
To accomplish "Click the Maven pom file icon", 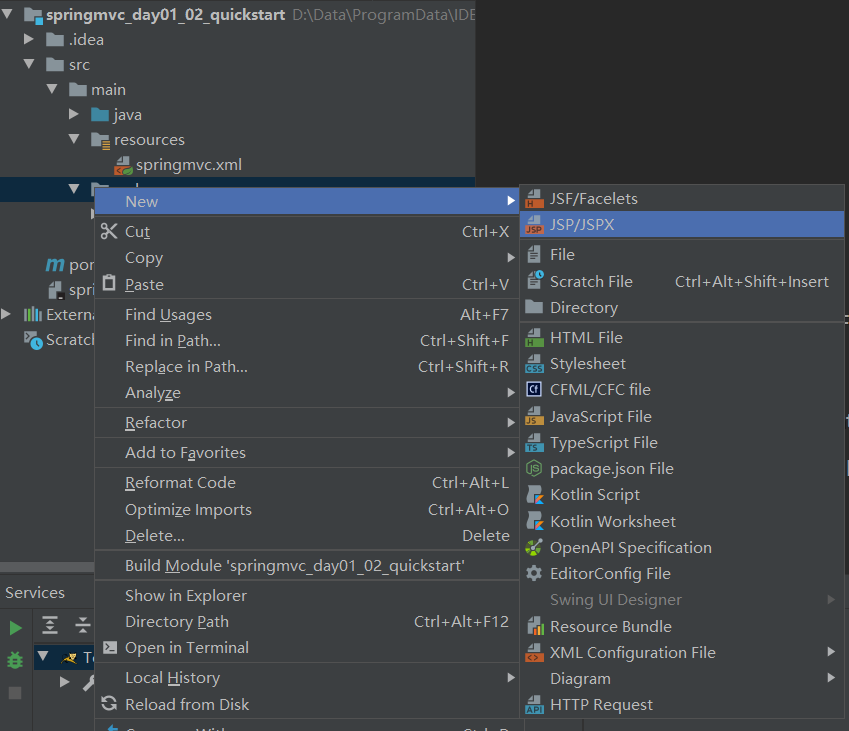I will [55, 264].
